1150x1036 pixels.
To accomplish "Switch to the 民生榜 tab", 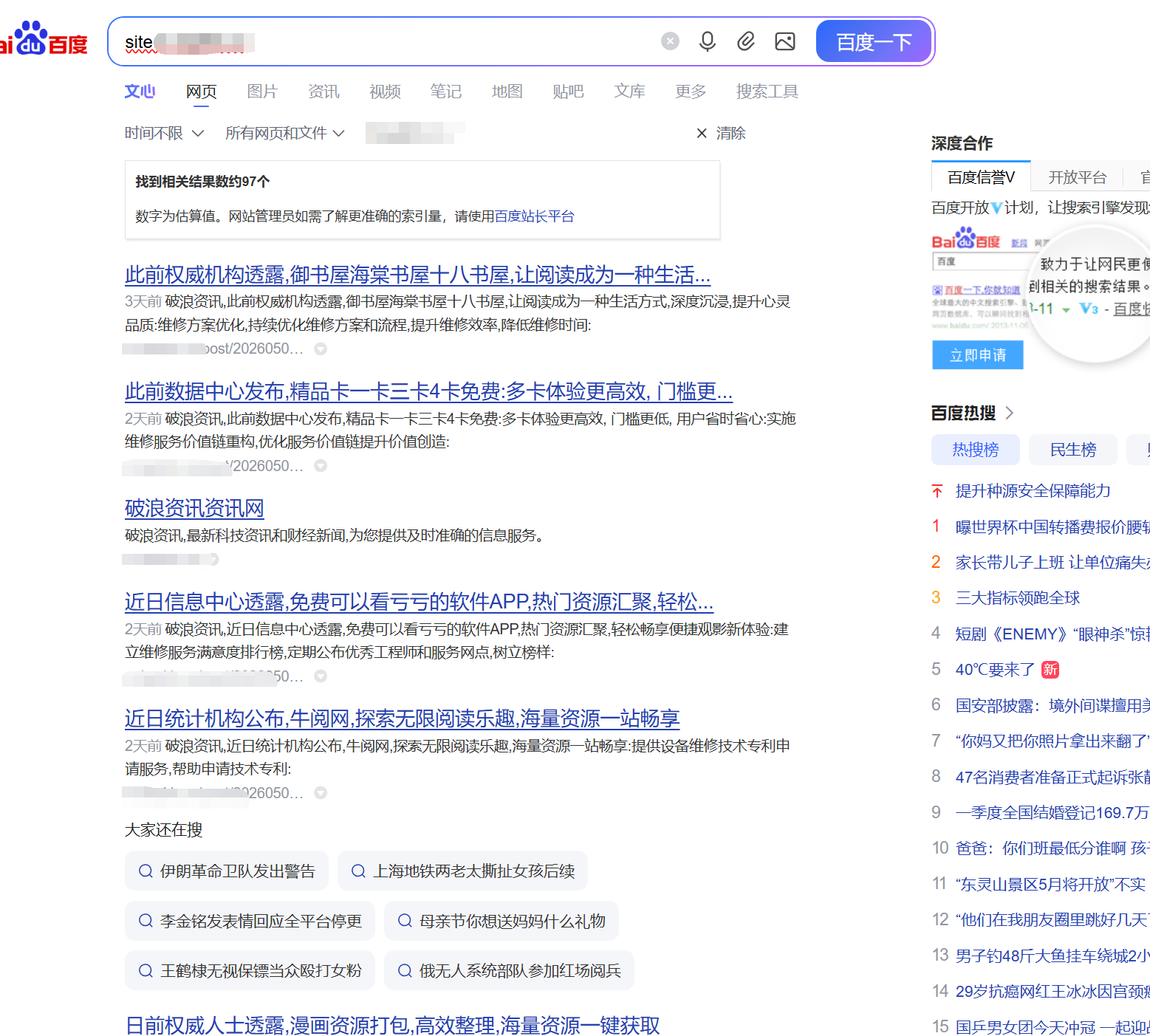I will click(x=1073, y=450).
